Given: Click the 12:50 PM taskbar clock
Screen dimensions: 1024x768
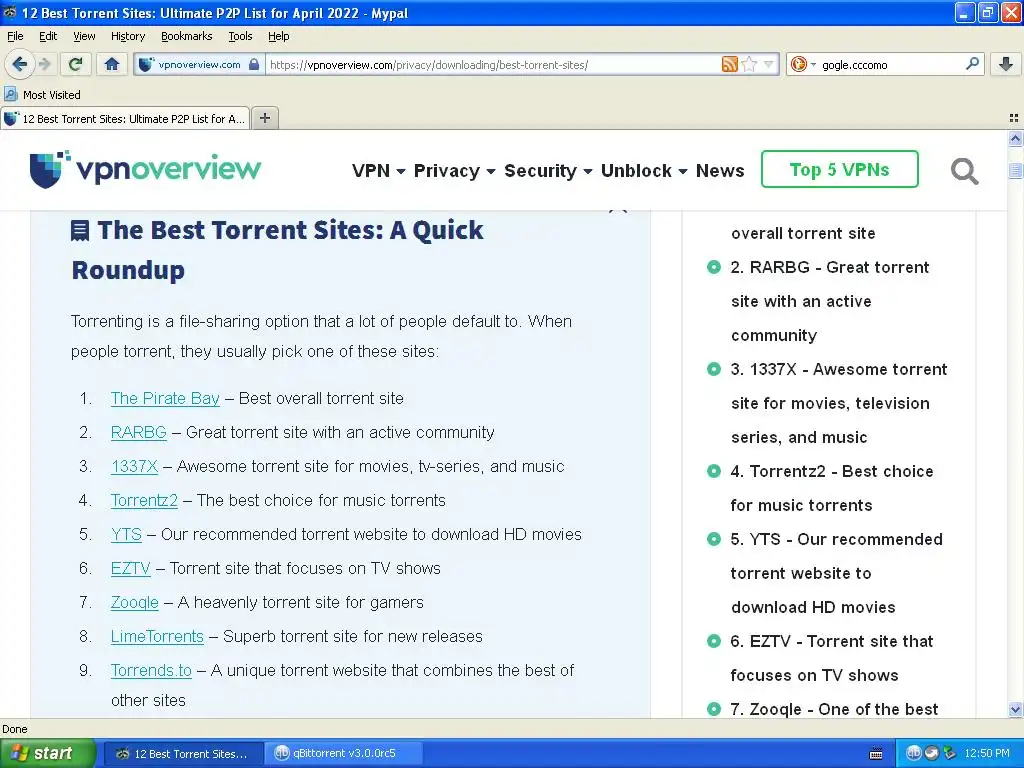Looking at the screenshot, I should pos(986,753).
